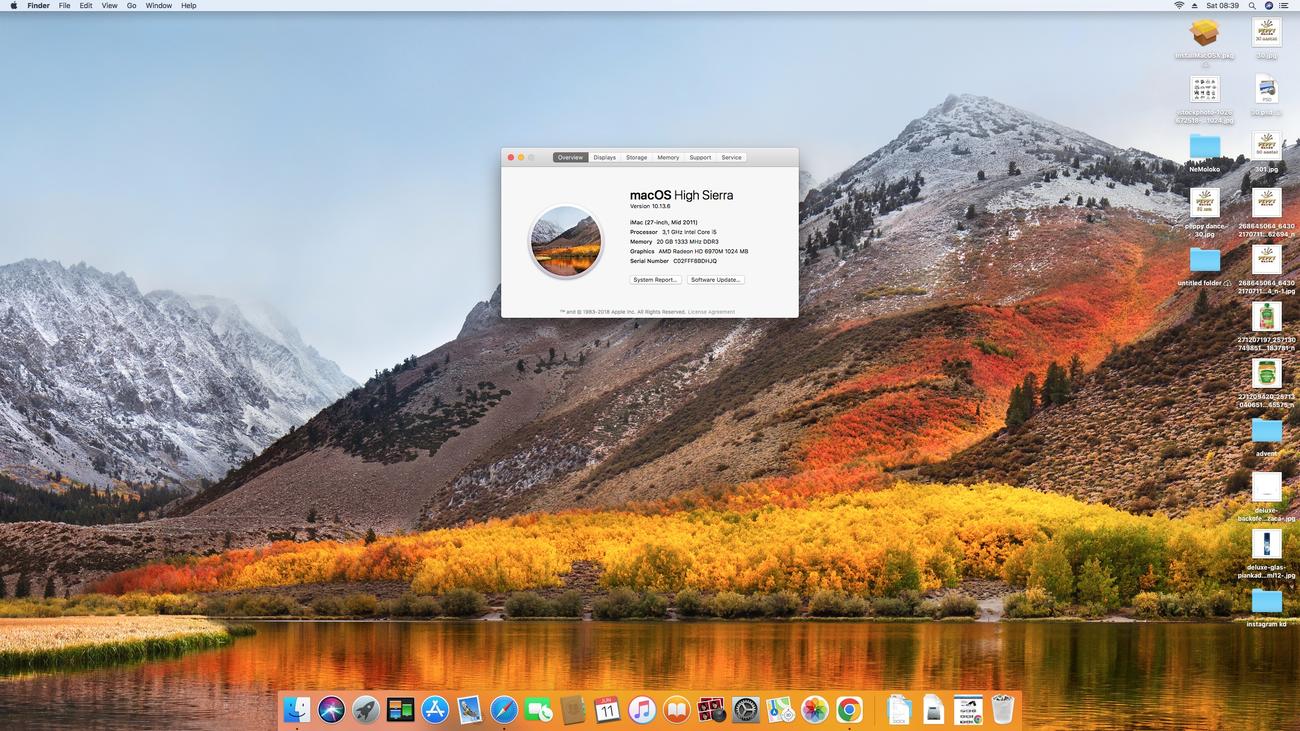Launch Safari compass icon in Dock
1300x731 pixels.
click(x=504, y=710)
